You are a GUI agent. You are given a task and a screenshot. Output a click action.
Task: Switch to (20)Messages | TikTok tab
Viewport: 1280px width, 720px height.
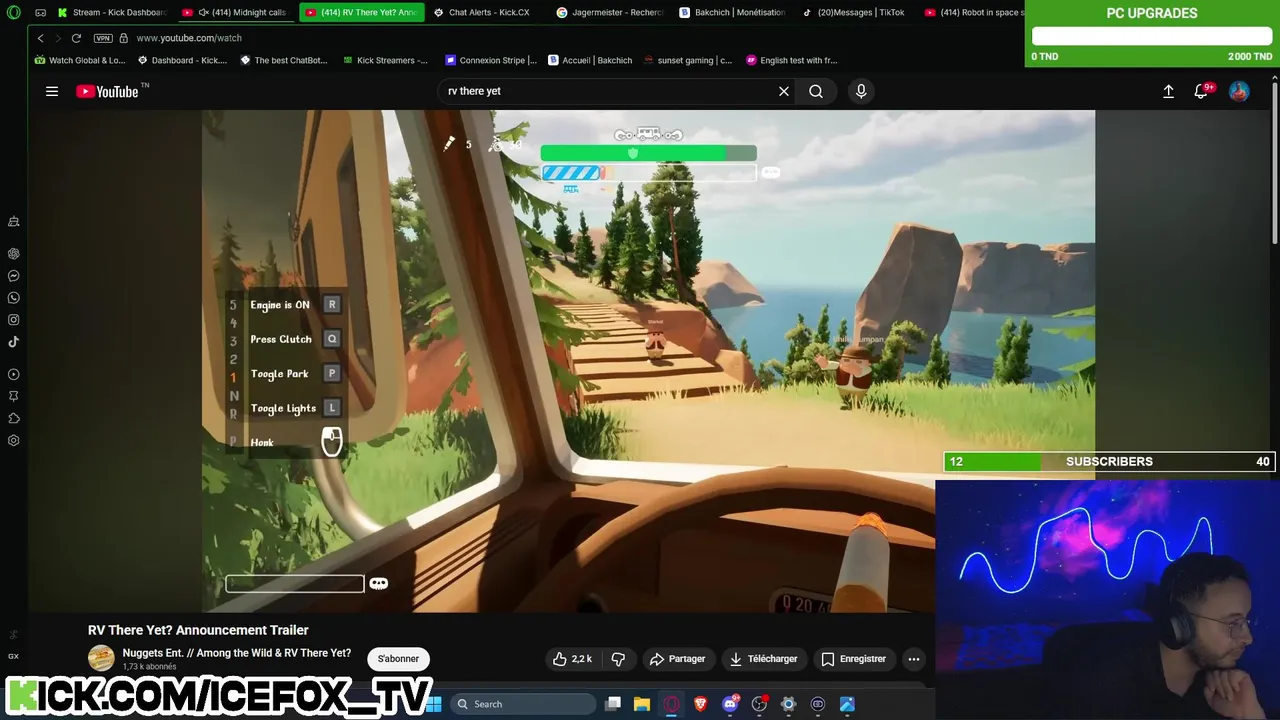856,12
